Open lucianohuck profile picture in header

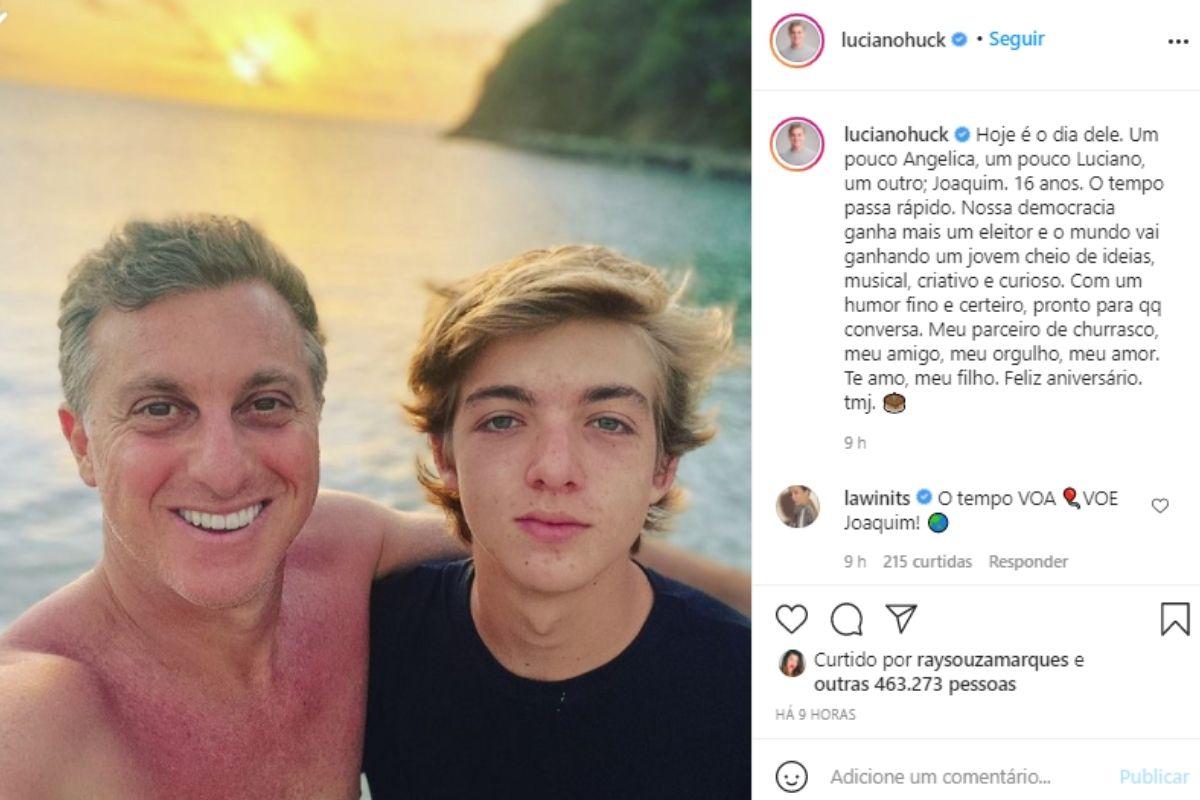point(797,41)
